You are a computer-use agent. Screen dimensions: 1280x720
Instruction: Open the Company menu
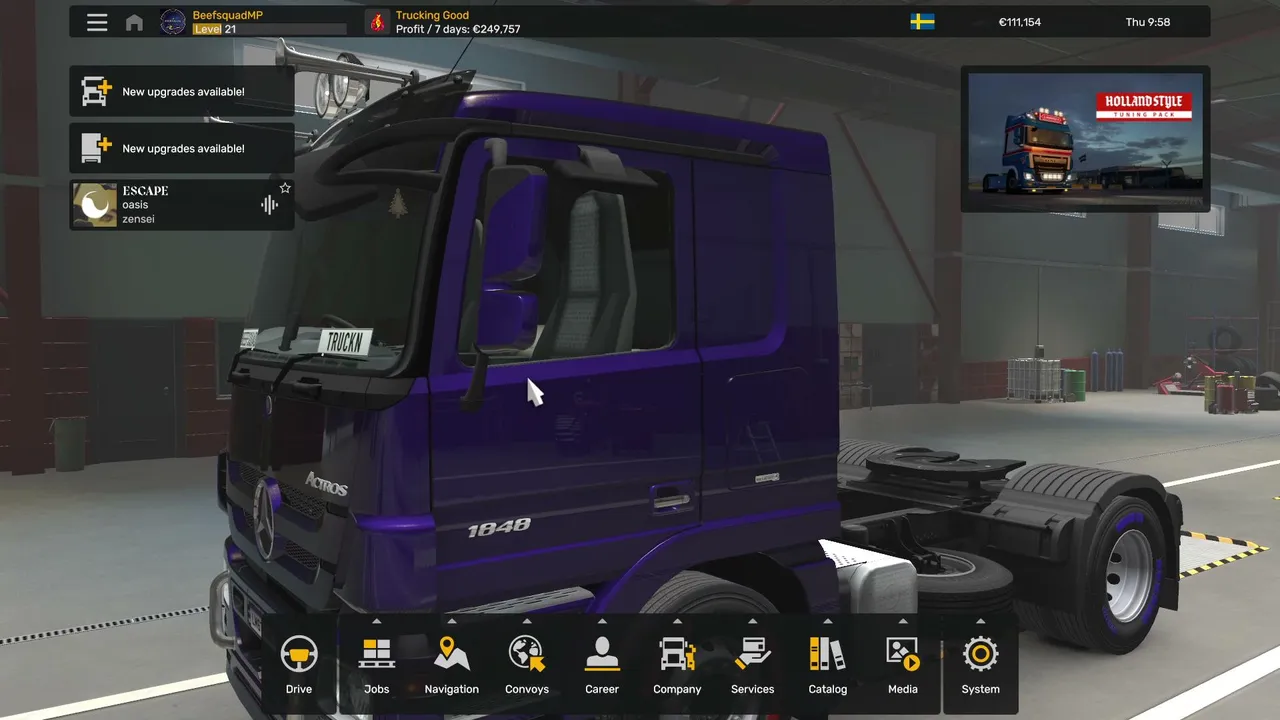tap(677, 665)
